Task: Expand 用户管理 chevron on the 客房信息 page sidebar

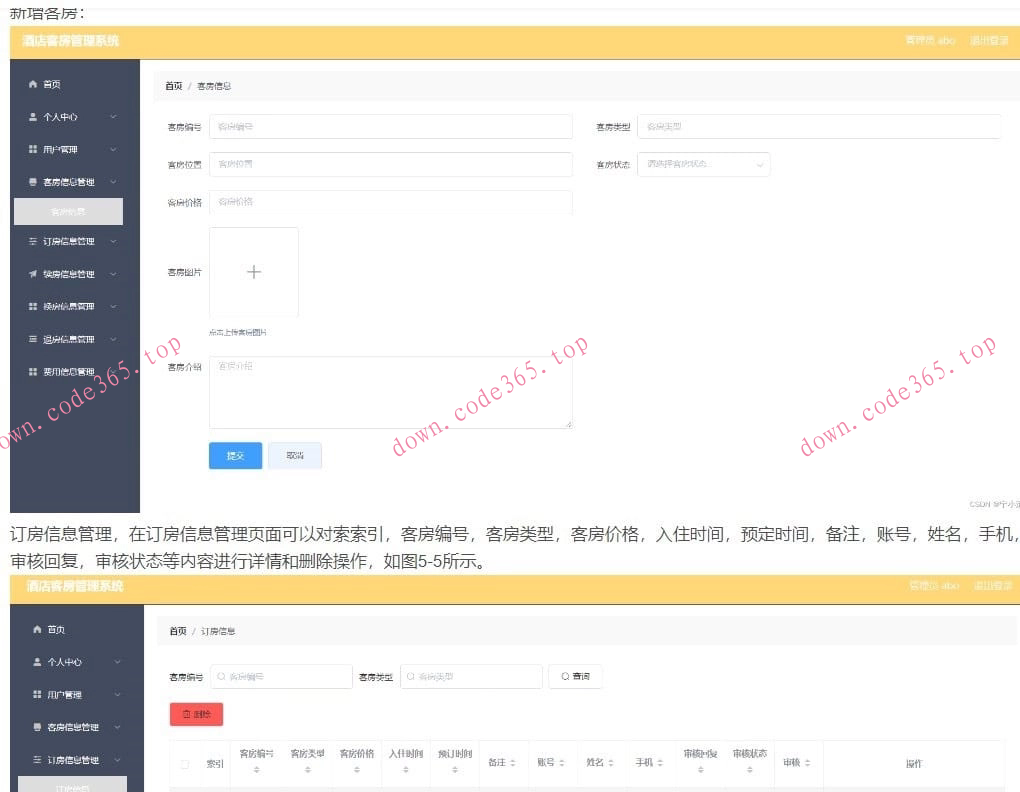Action: pyautogui.click(x=113, y=149)
